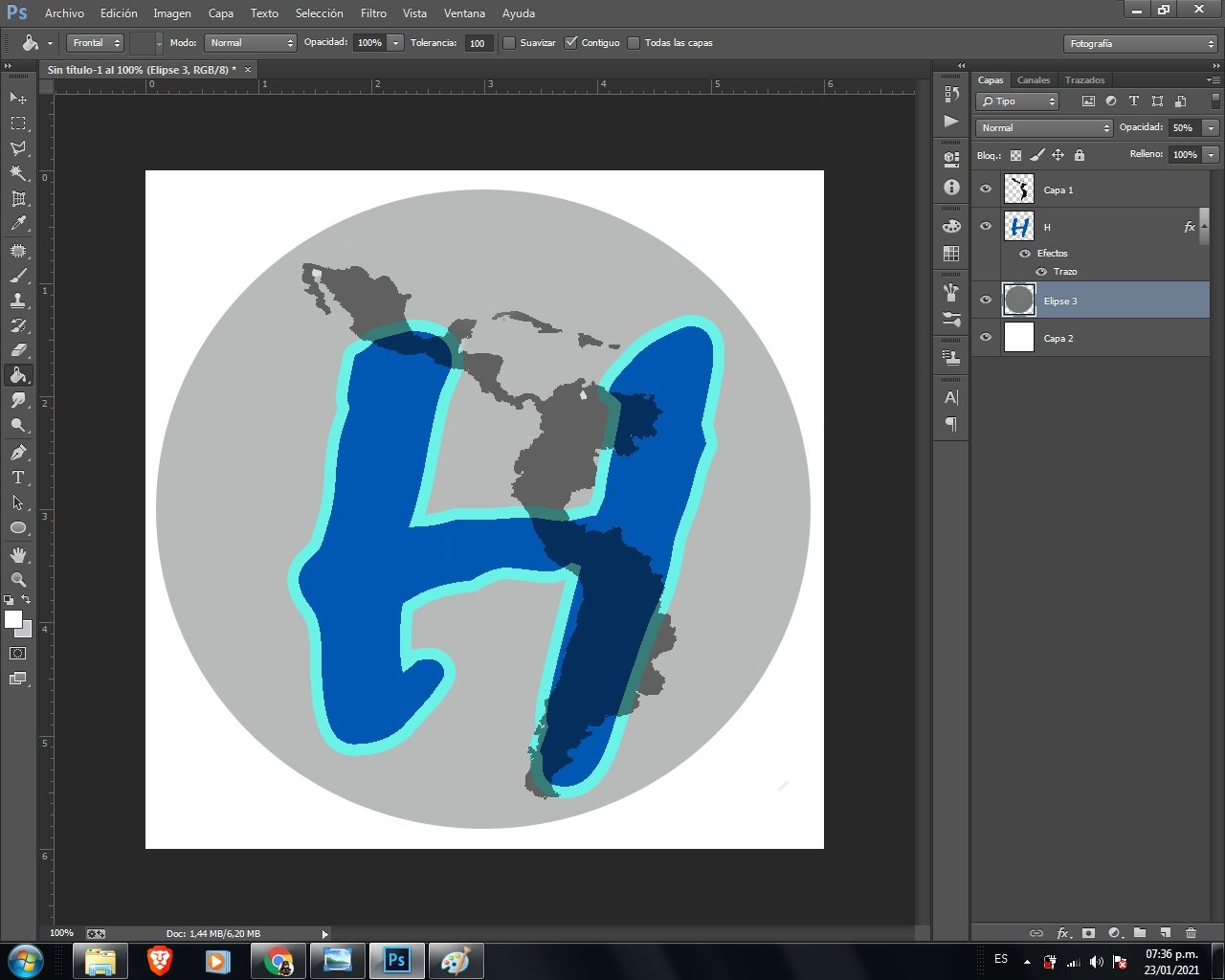The image size is (1225, 980).
Task: Hide the Capa 1 layer
Action: click(986, 189)
